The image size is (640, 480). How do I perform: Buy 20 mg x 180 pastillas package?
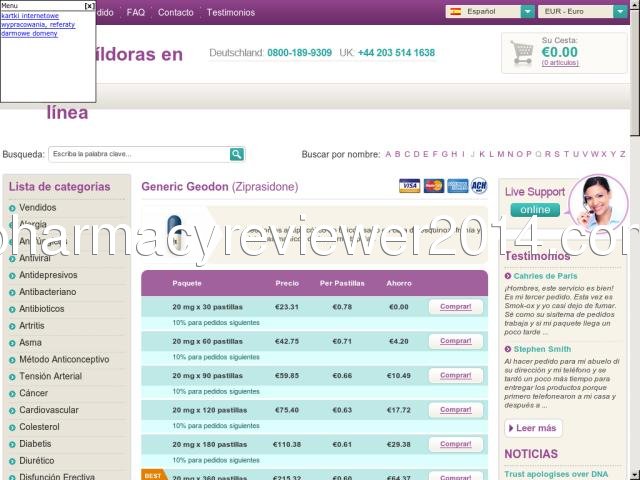coord(456,444)
